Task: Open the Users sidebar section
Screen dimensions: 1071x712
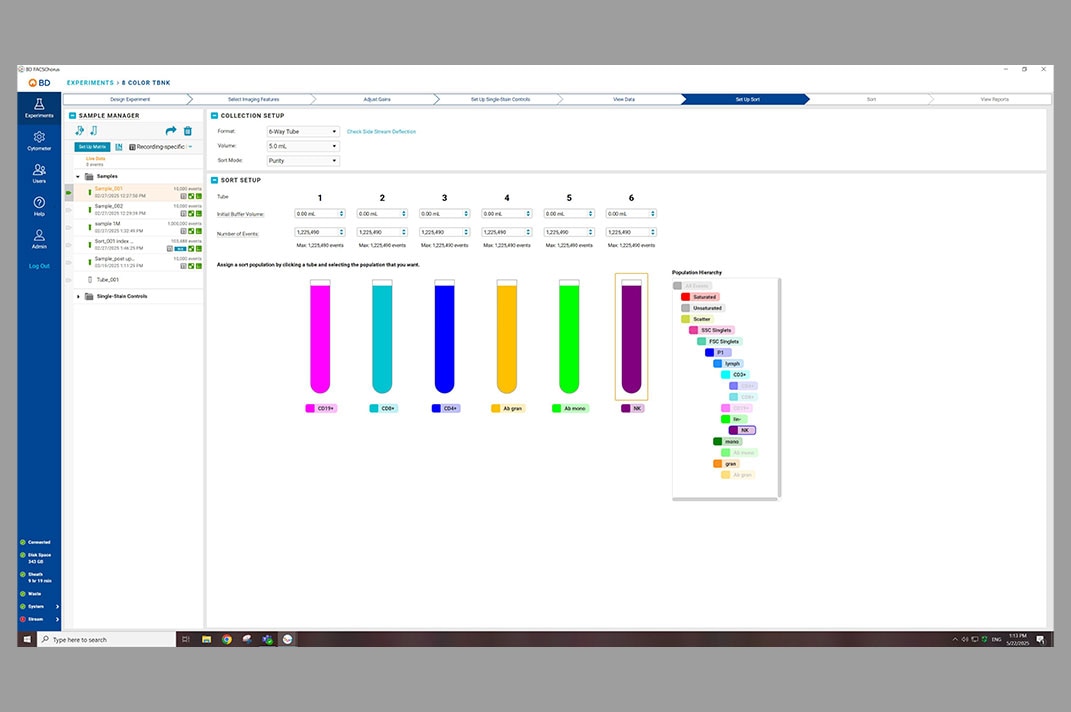Action: 39,173
